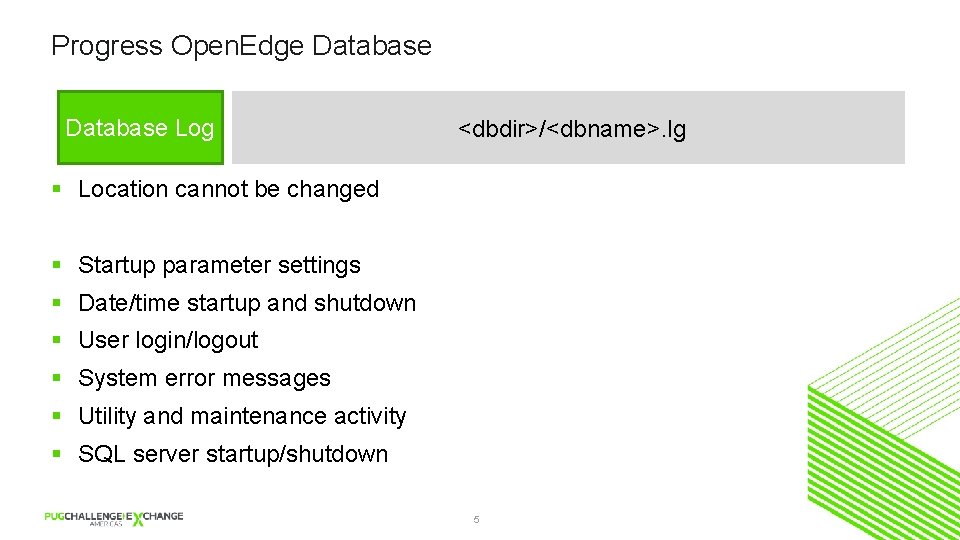Click the bullet marker before User login/logout

(x=58, y=341)
